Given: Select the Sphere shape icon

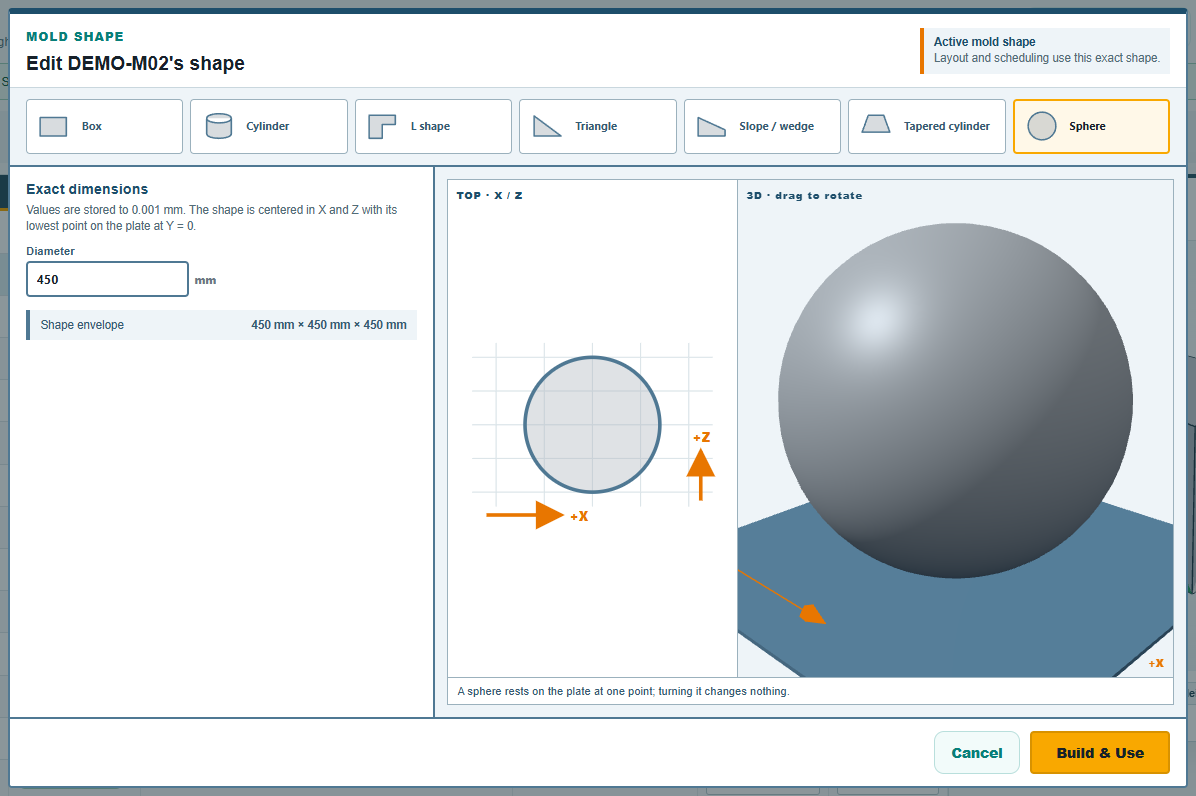Looking at the screenshot, I should tap(1041, 127).
